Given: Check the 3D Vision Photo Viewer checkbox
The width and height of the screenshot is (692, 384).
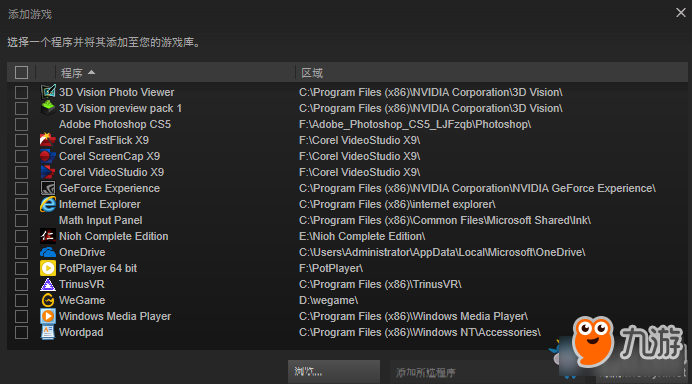Looking at the screenshot, I should point(21,92).
